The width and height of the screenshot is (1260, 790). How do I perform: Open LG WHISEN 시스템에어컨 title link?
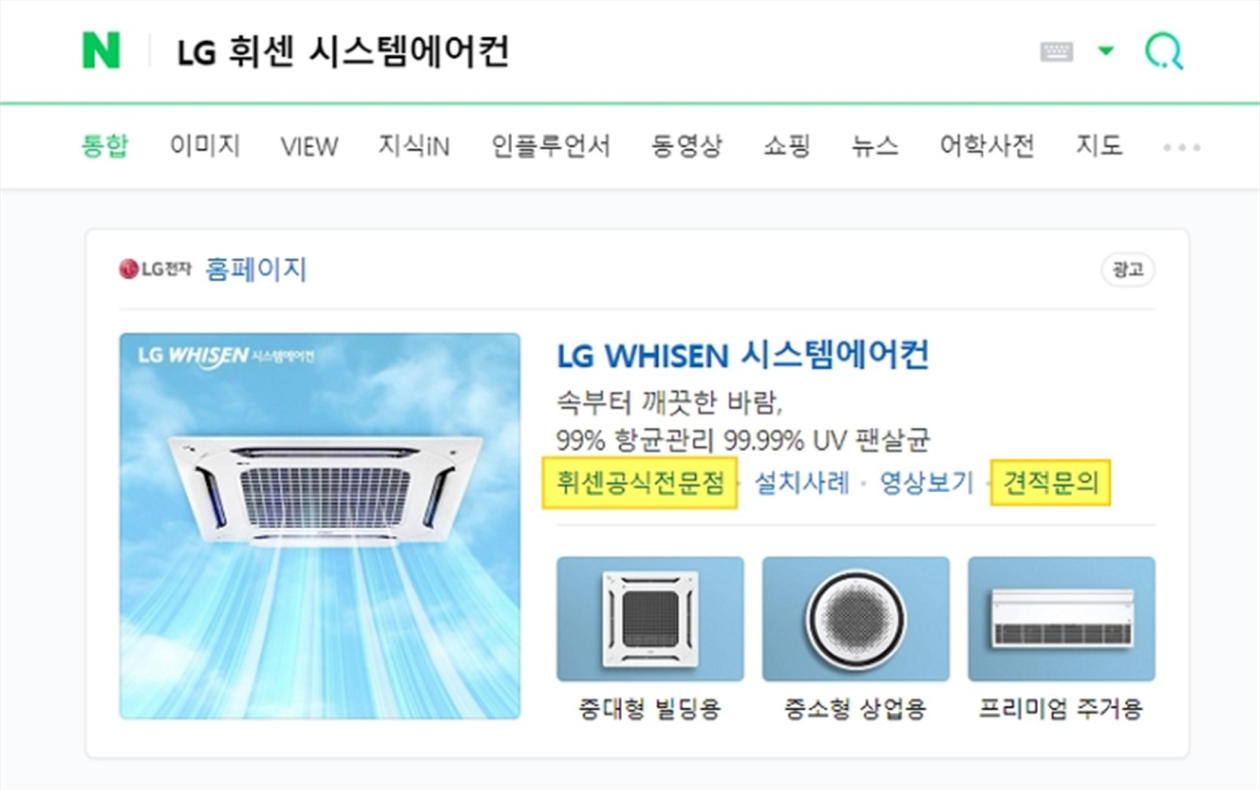pyautogui.click(x=743, y=354)
